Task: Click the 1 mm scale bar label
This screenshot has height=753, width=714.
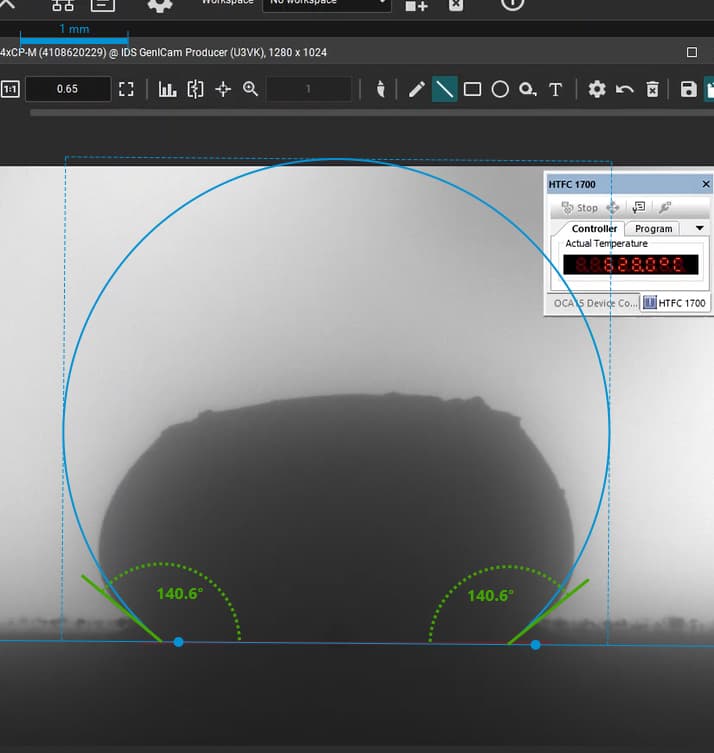Action: (x=74, y=29)
